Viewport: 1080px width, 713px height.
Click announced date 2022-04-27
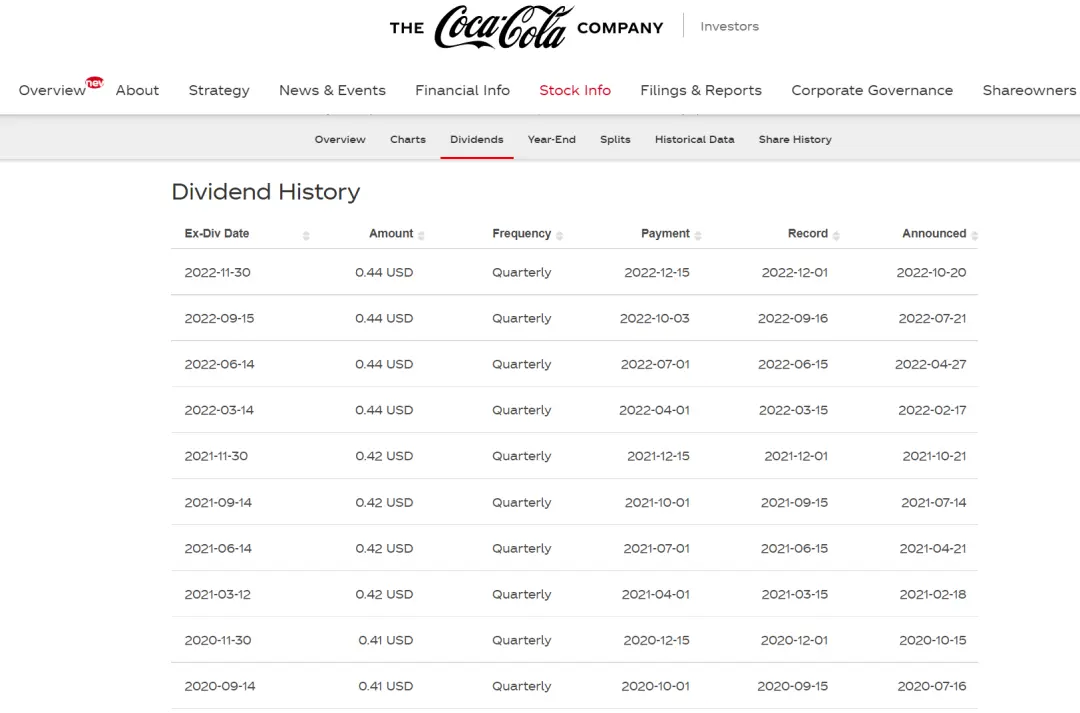(x=931, y=364)
